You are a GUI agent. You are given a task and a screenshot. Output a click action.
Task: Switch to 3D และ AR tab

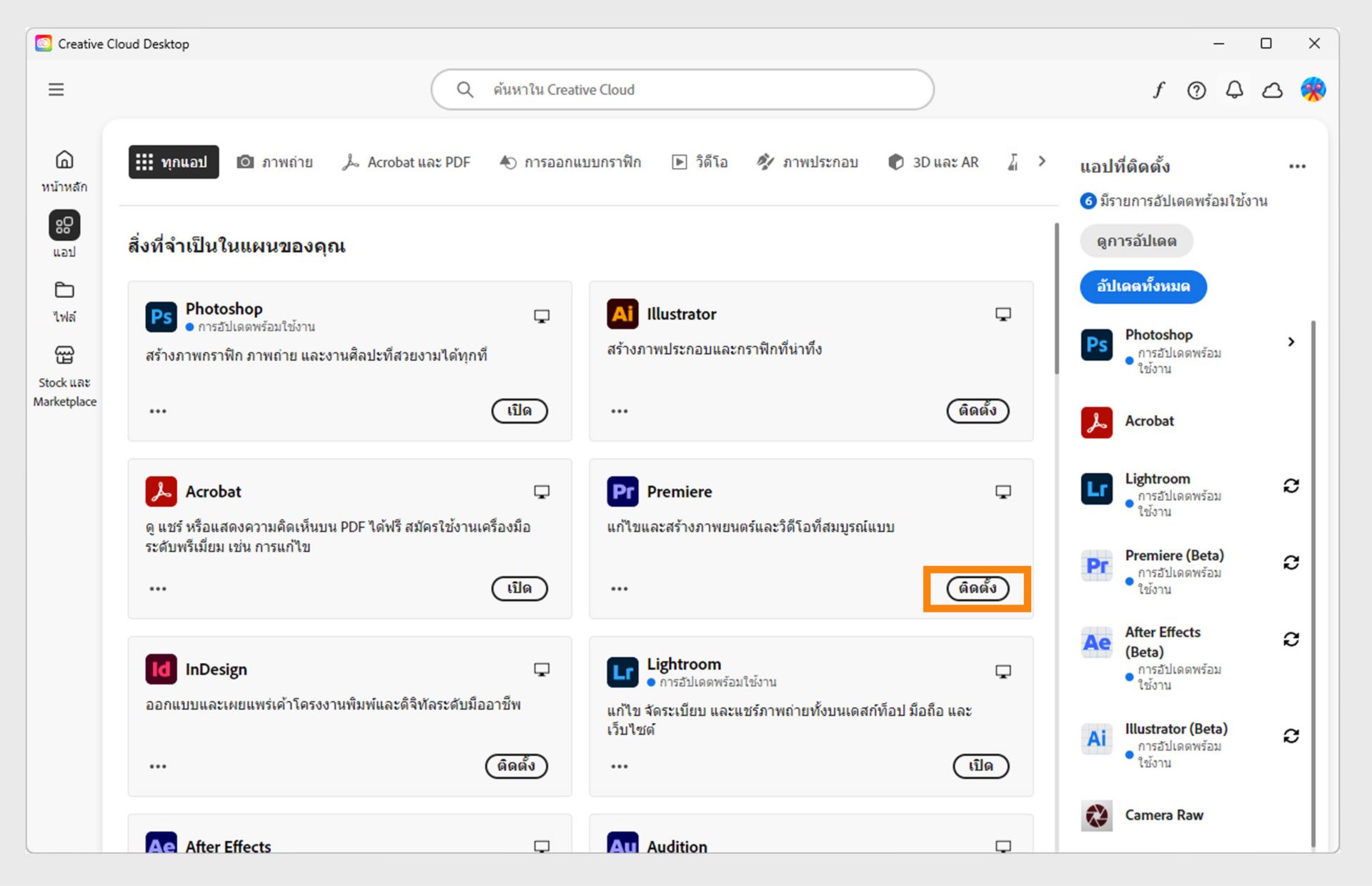coord(933,162)
